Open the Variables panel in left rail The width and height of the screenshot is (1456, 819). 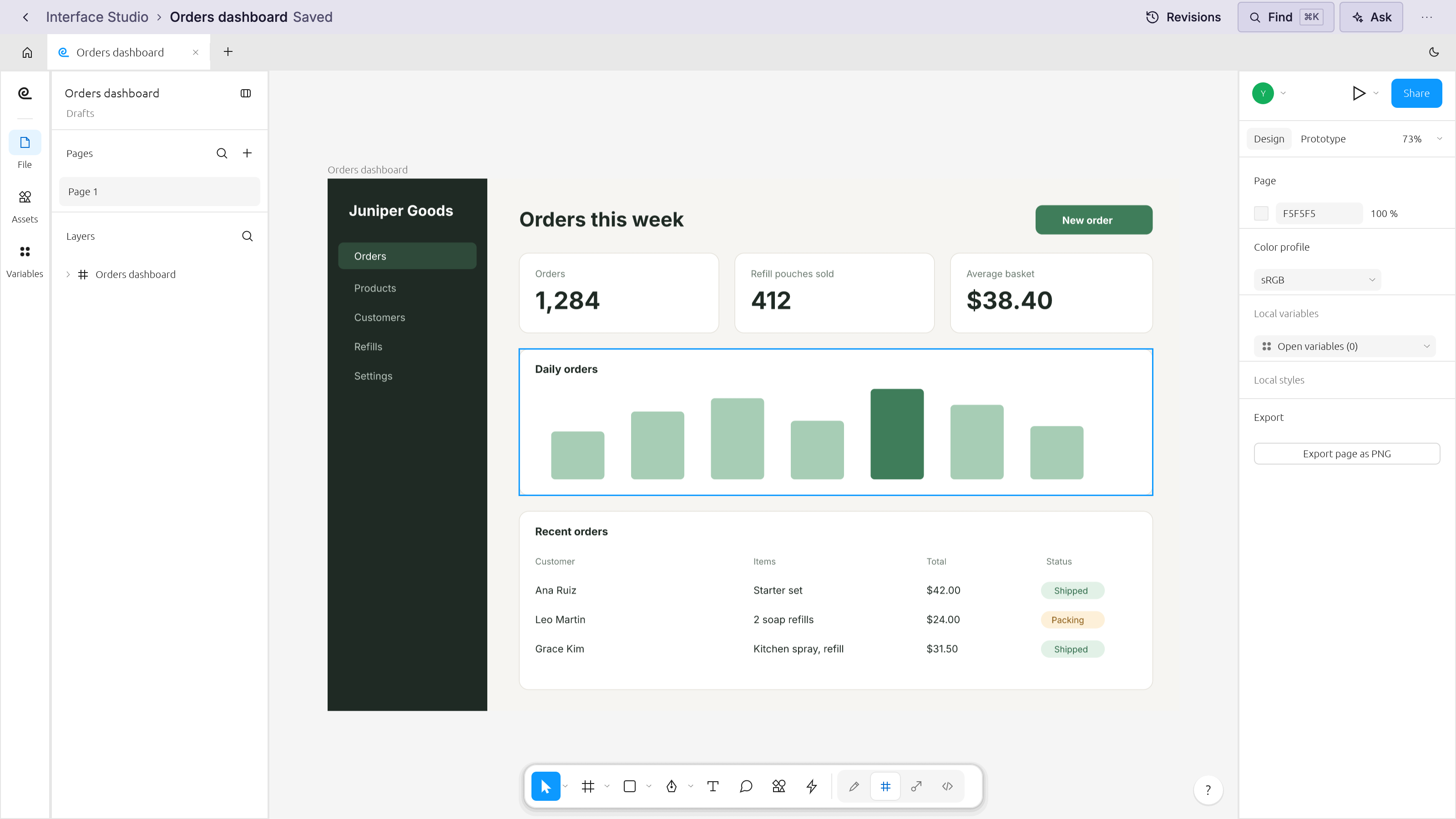tap(25, 262)
